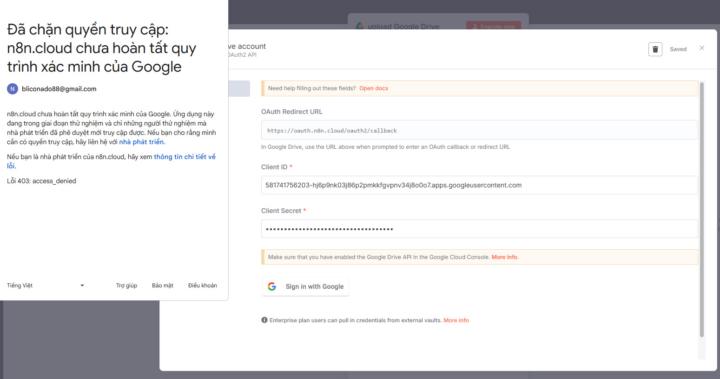Viewport: 720px width, 379px height.
Task: Click Sign in with Google button
Action: [305, 286]
